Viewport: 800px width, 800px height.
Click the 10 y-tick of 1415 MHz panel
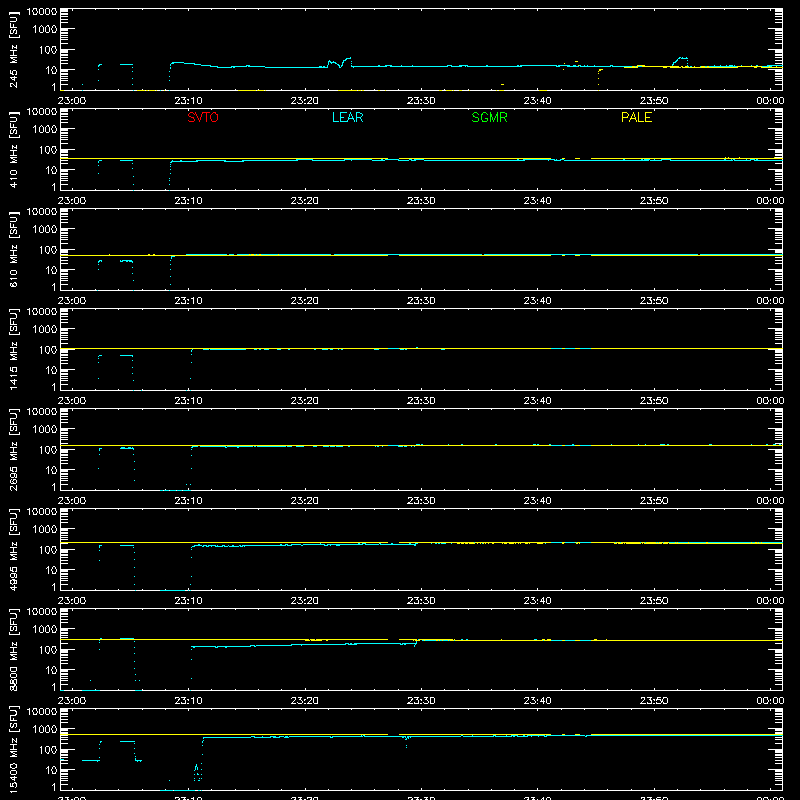(x=52, y=370)
